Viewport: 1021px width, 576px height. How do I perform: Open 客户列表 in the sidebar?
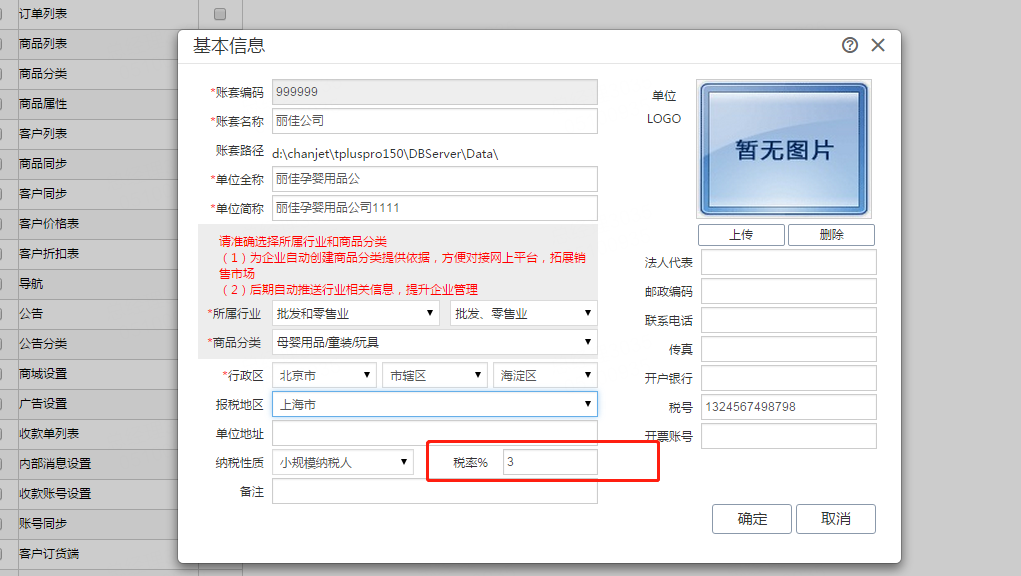pos(43,133)
